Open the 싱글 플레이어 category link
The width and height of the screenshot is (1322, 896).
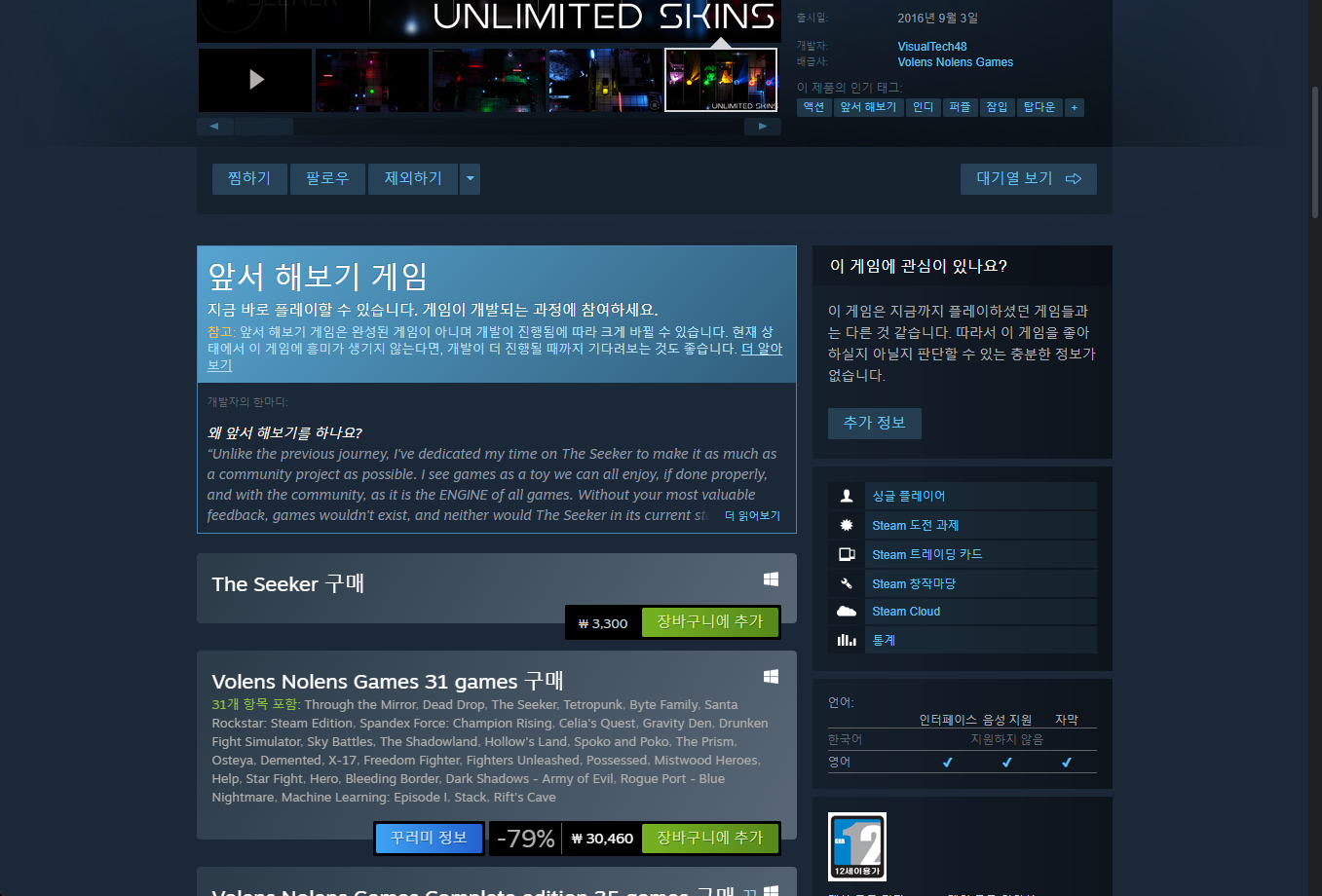tap(909, 497)
